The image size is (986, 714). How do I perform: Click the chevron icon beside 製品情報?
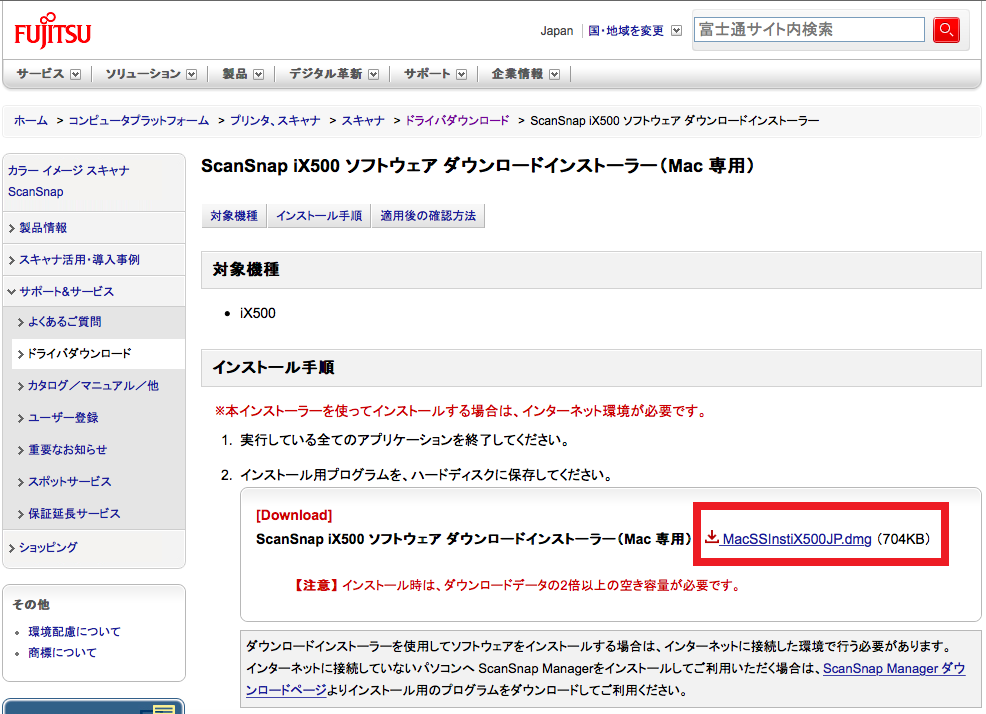tap(12, 228)
